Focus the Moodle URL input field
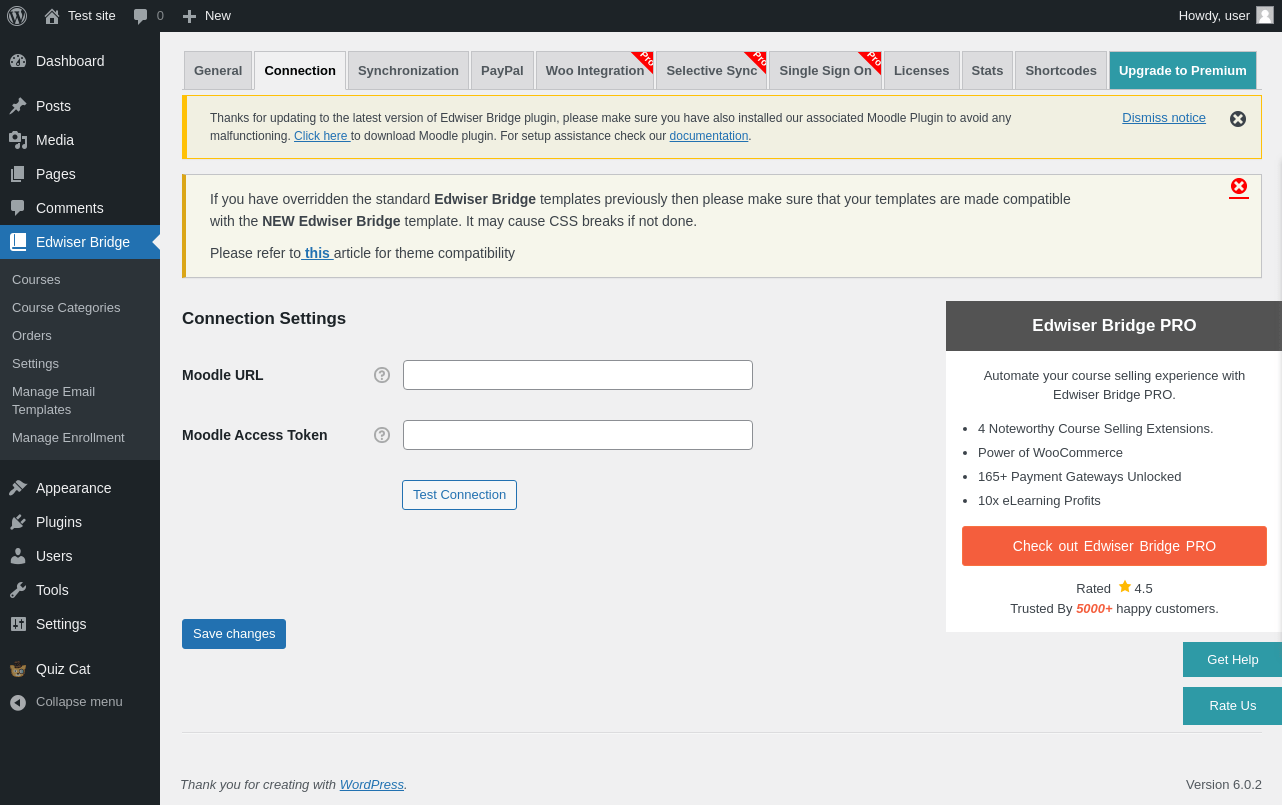Screen dimensions: 1282x805 tap(578, 375)
